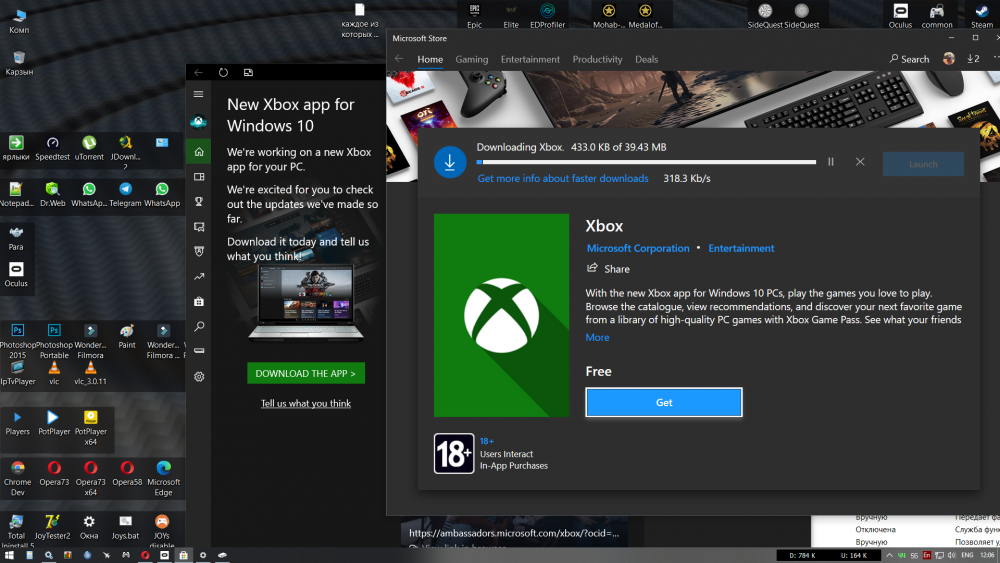Click the Get button
The image size is (1000, 563).
tap(664, 402)
